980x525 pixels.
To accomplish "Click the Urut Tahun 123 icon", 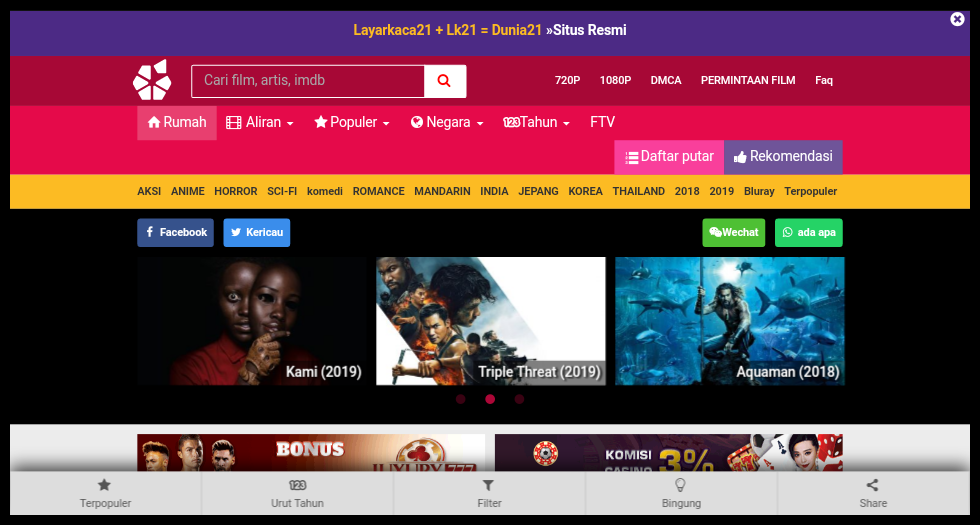I will click(x=298, y=485).
